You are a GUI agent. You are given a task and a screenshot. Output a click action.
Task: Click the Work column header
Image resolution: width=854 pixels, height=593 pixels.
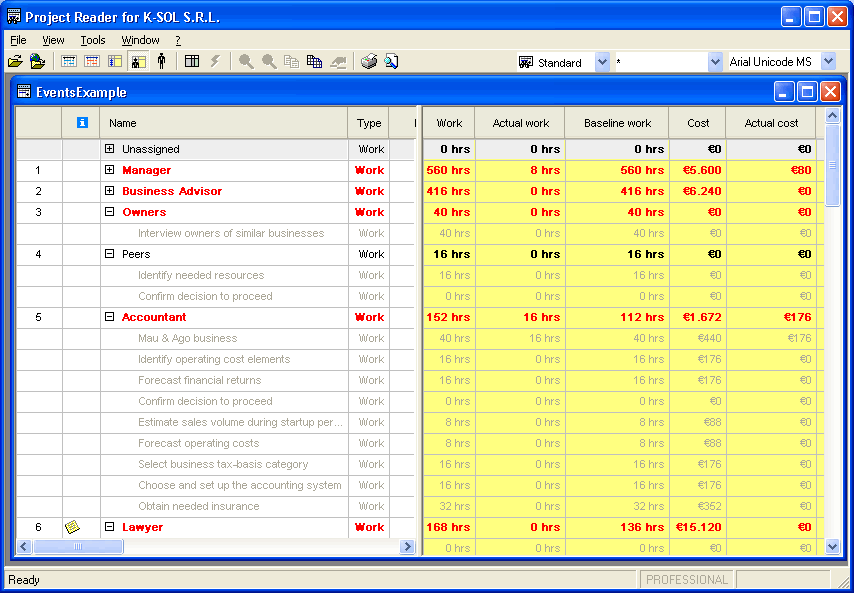[449, 123]
